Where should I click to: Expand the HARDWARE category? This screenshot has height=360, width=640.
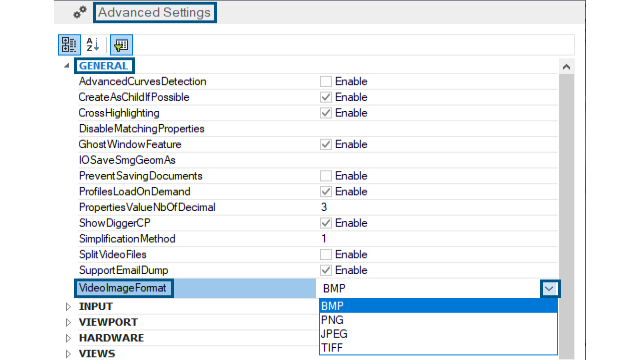[x=68, y=338]
